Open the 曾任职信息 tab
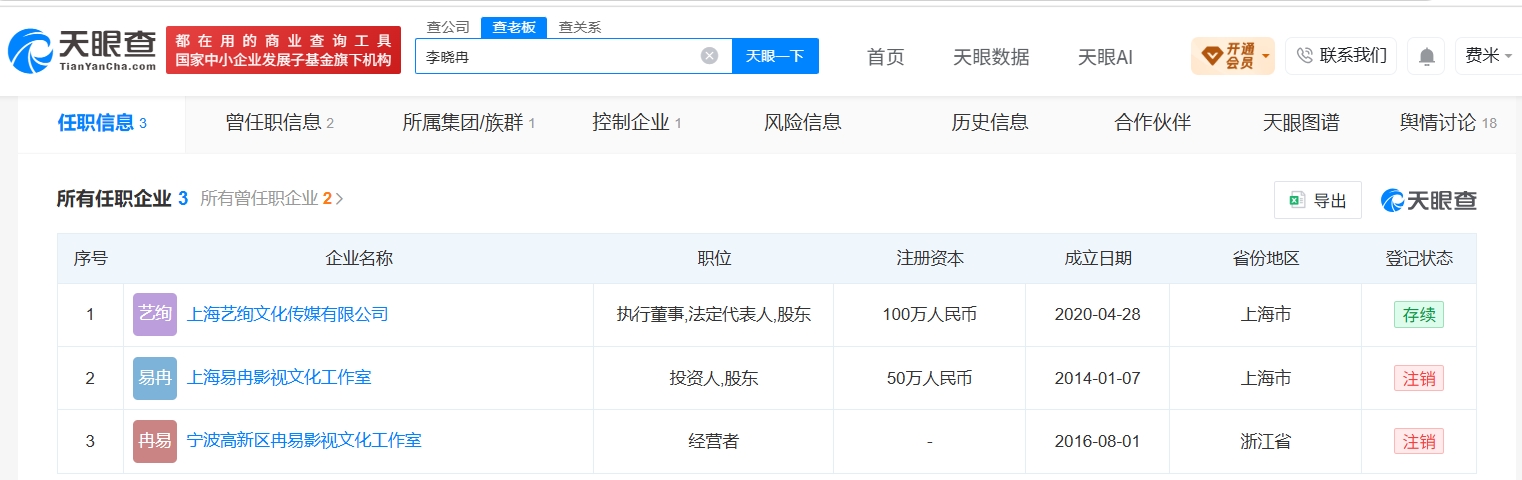Viewport: 1522px width, 480px height. coord(280,123)
